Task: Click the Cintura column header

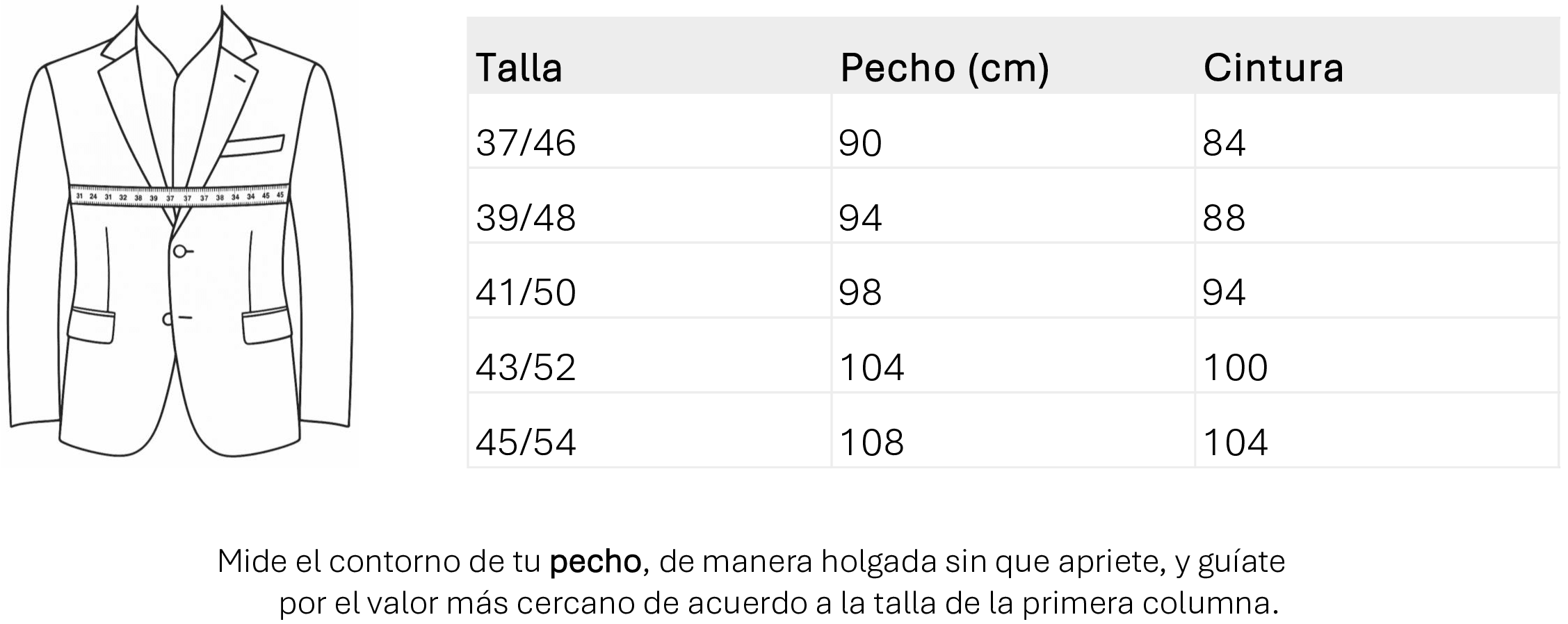Action: click(1273, 68)
